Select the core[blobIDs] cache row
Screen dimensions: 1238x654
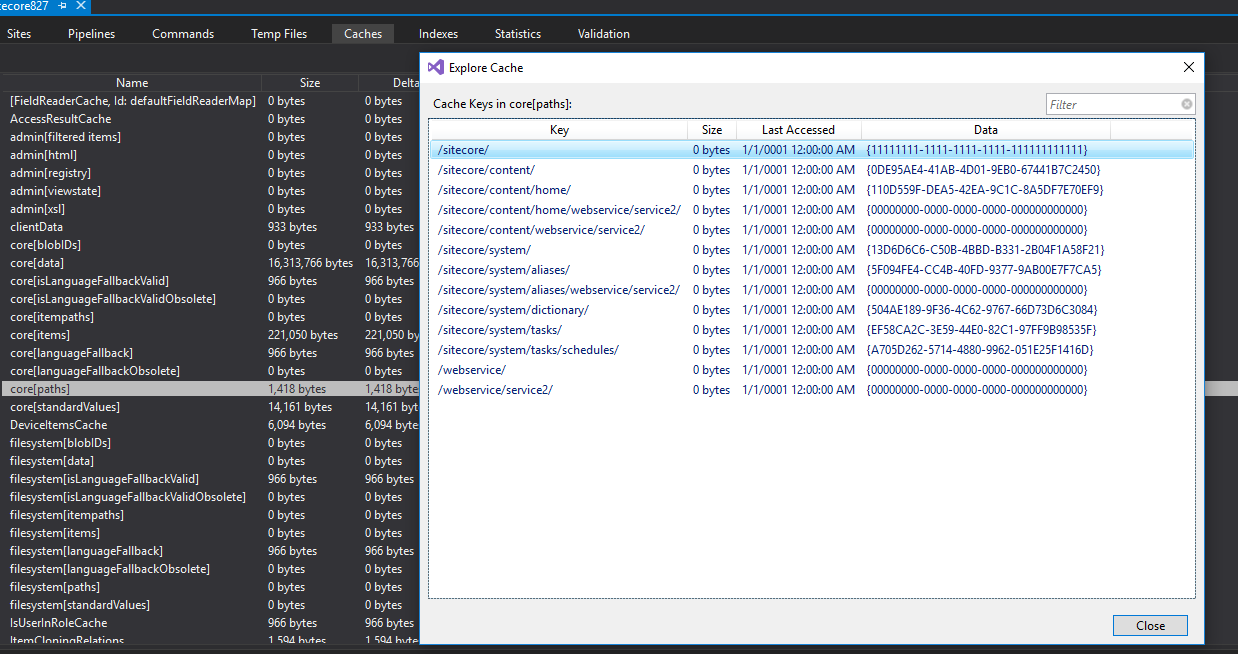(210, 245)
